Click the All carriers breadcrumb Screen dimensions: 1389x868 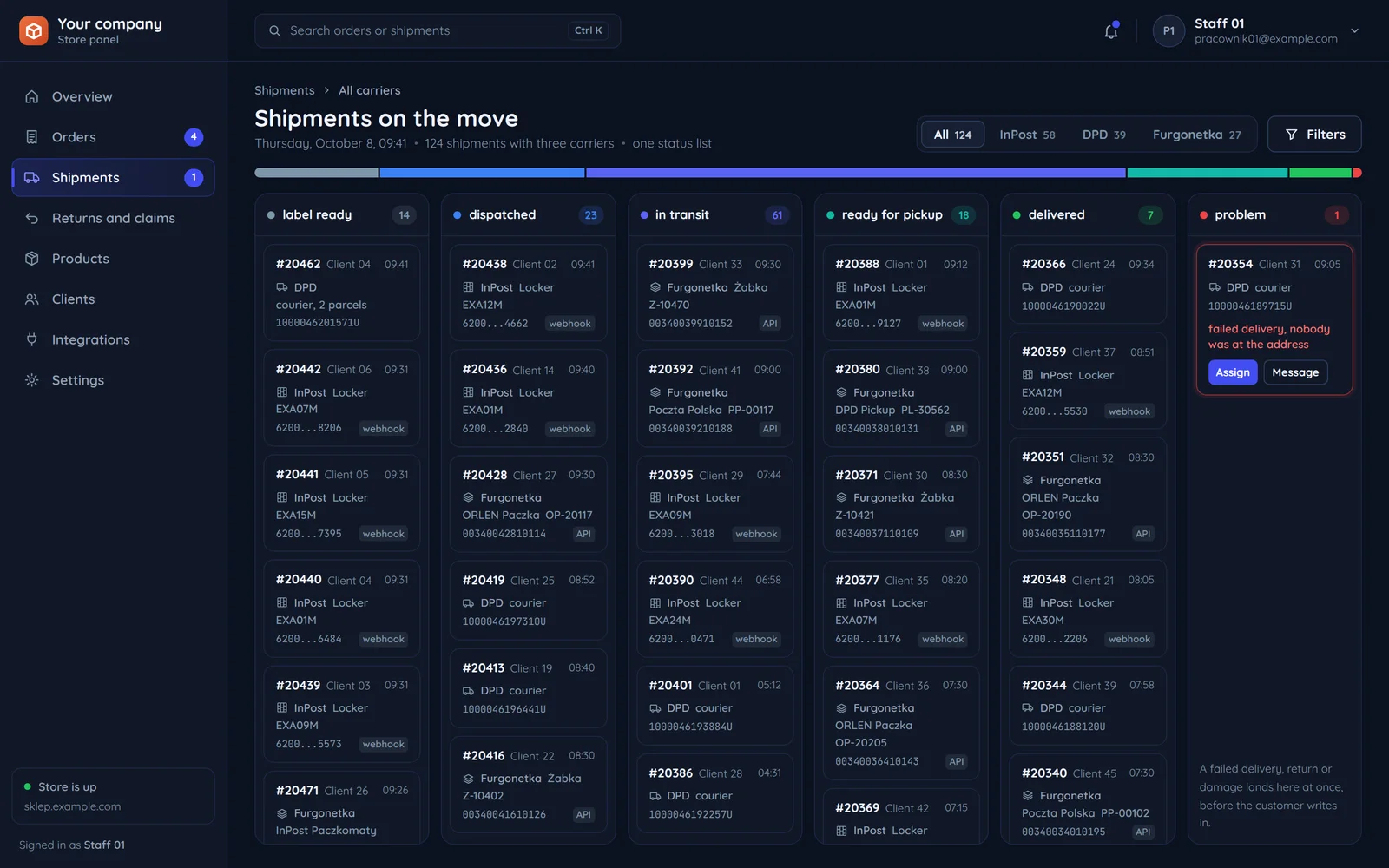pos(370,90)
